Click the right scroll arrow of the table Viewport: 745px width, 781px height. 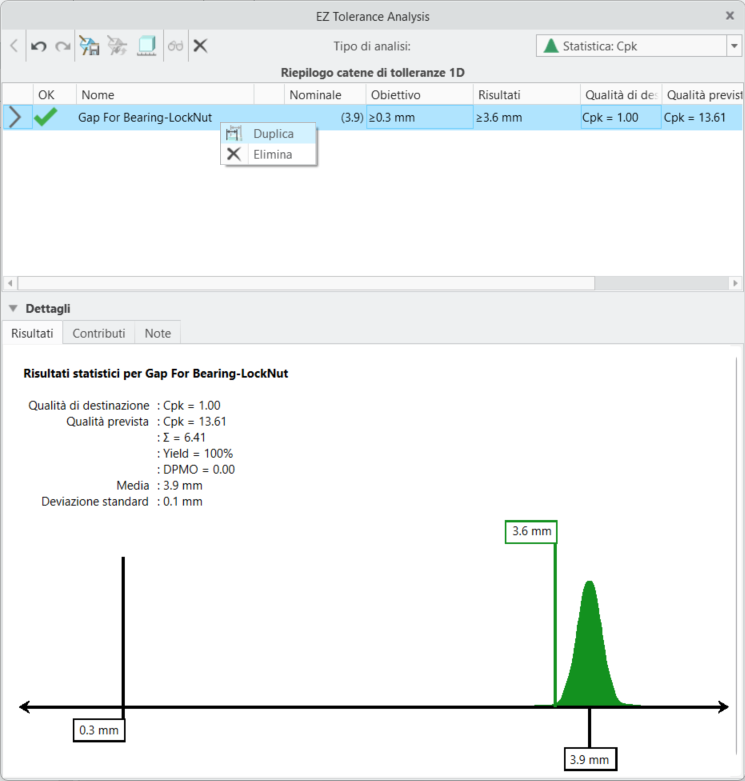tap(735, 283)
